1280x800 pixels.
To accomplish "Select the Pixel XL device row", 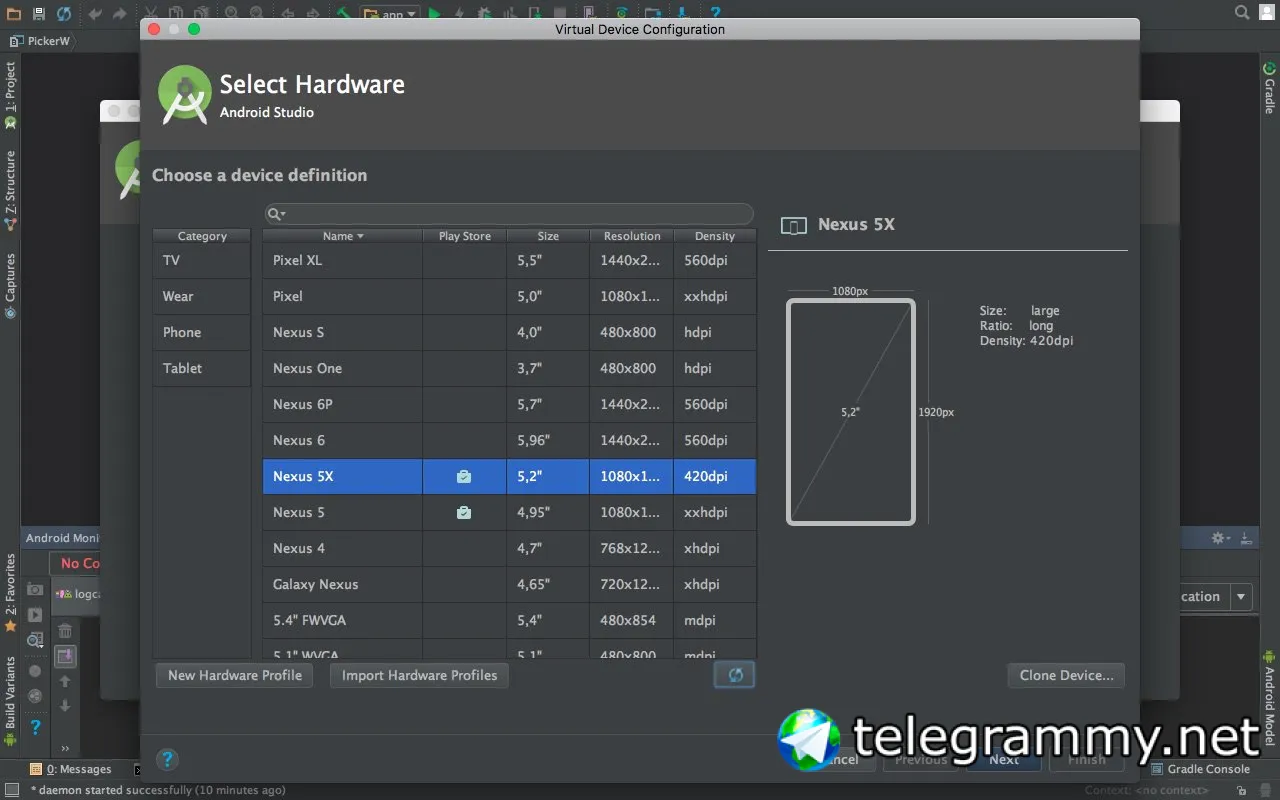I will [x=509, y=260].
